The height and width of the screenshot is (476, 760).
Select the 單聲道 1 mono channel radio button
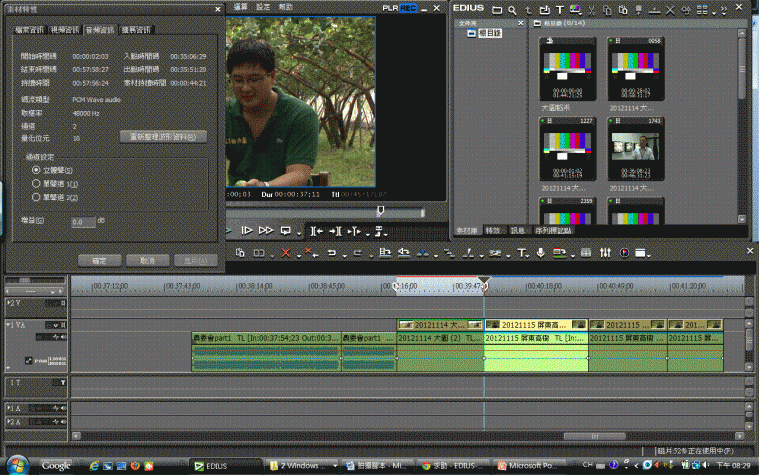[36, 184]
